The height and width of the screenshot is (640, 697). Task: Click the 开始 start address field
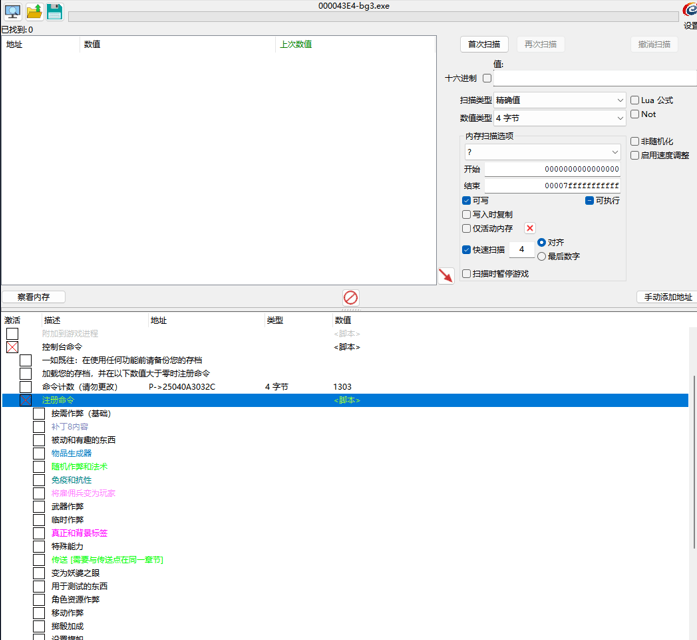[x=553, y=169]
